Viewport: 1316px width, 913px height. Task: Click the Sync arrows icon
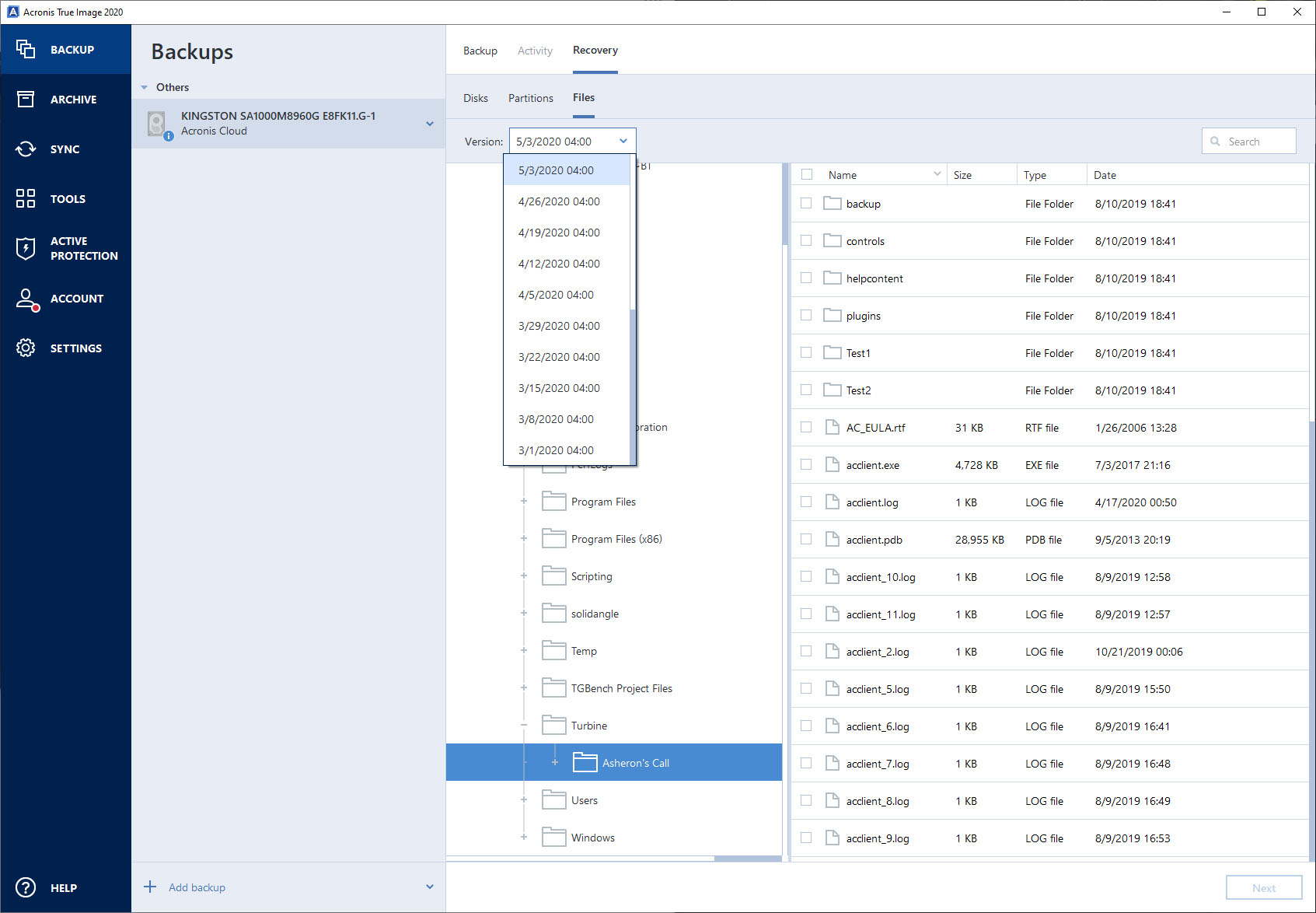pos(26,149)
